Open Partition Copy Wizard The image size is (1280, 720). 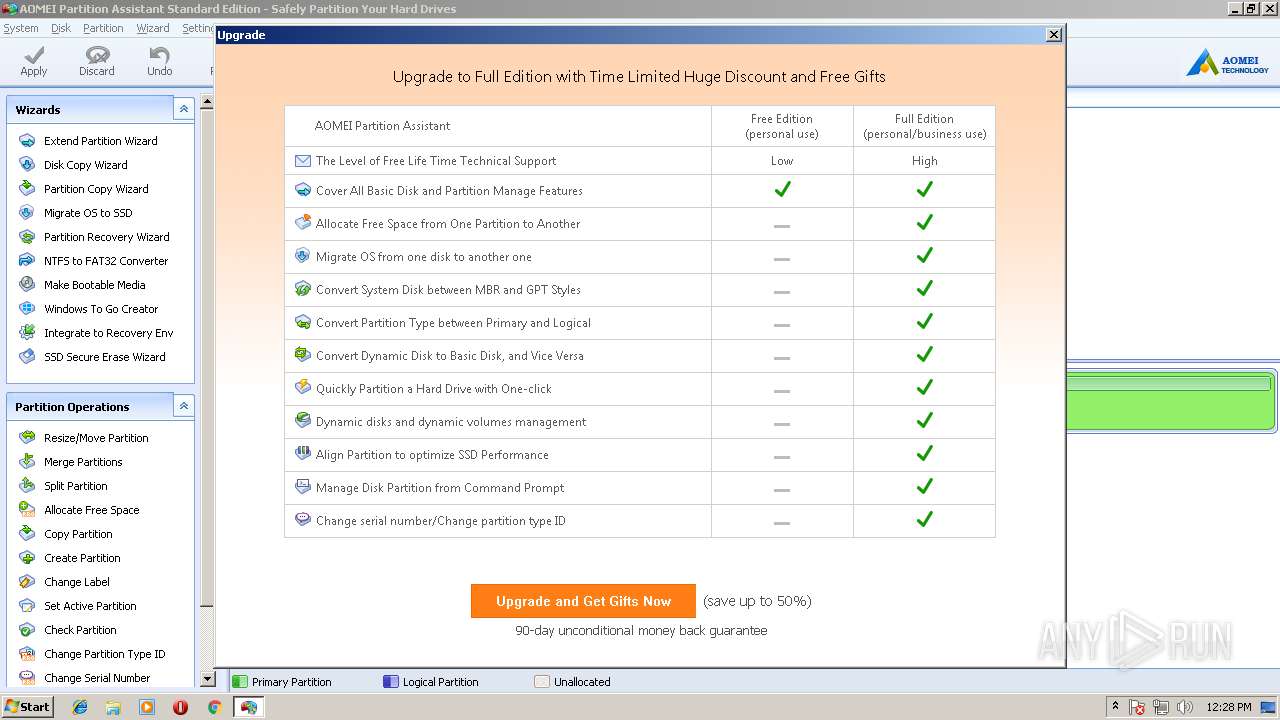tap(96, 189)
